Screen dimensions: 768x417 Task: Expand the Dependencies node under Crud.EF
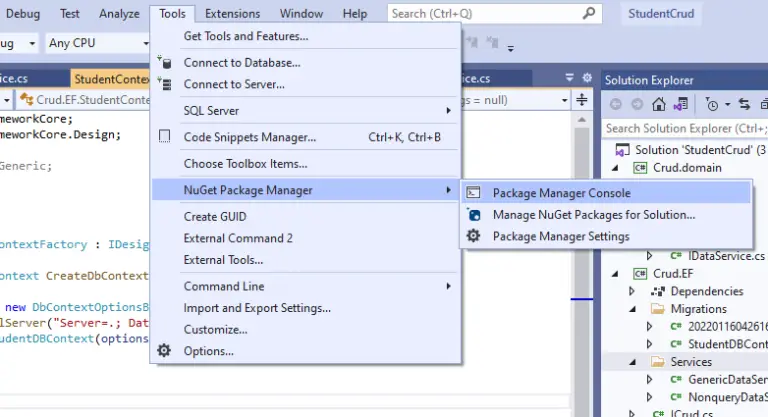point(632,291)
